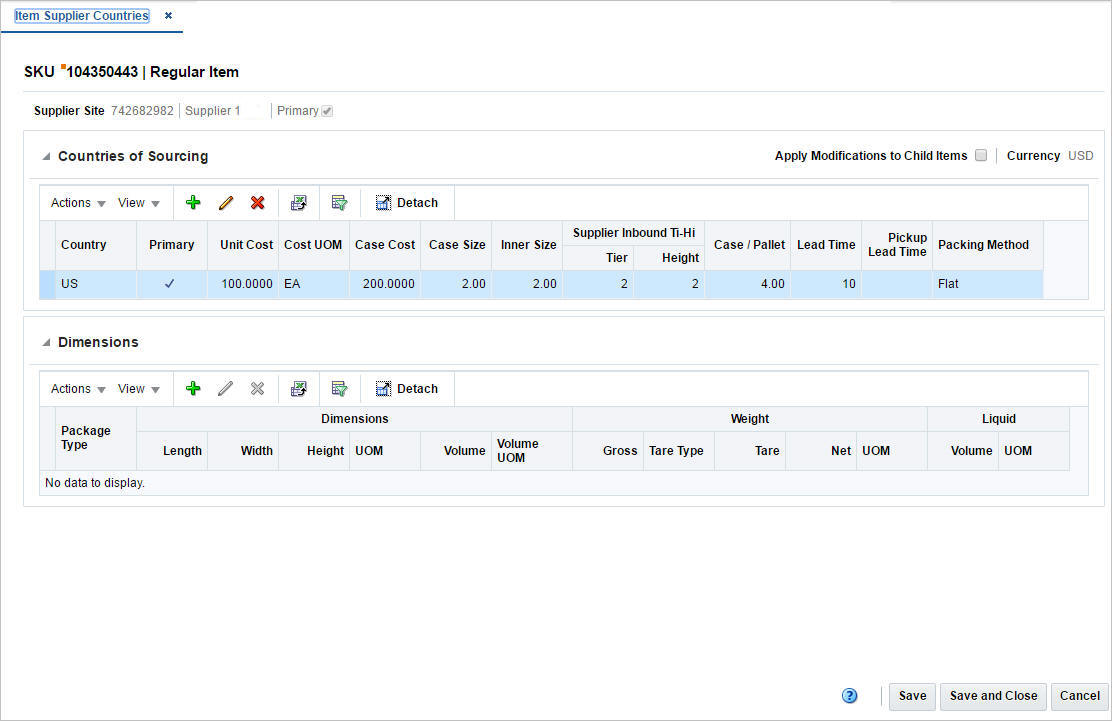Click the Unit Cost column header
Viewport: 1112px width, 721px height.
(243, 245)
